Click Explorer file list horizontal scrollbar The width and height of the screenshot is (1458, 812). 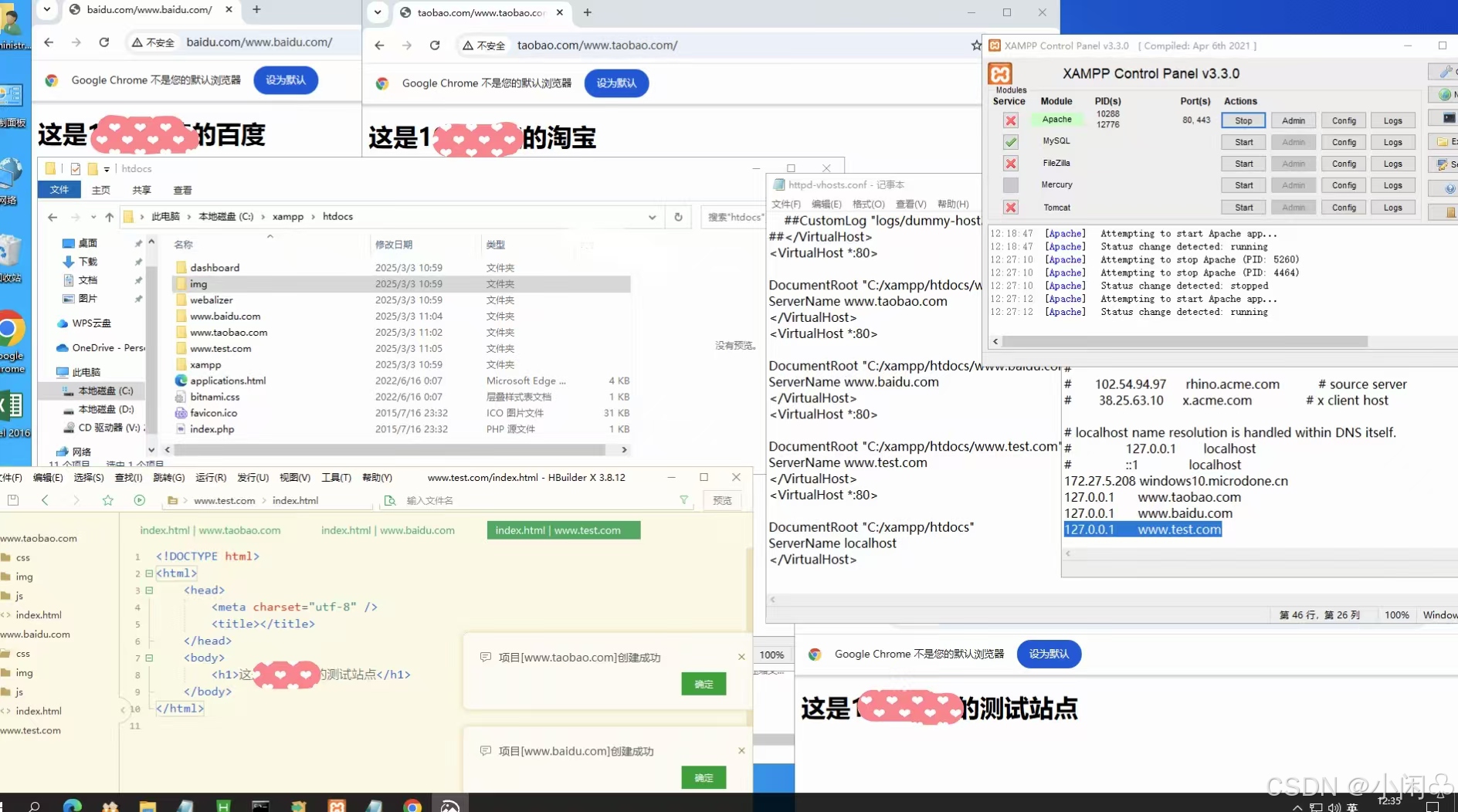tap(388, 449)
